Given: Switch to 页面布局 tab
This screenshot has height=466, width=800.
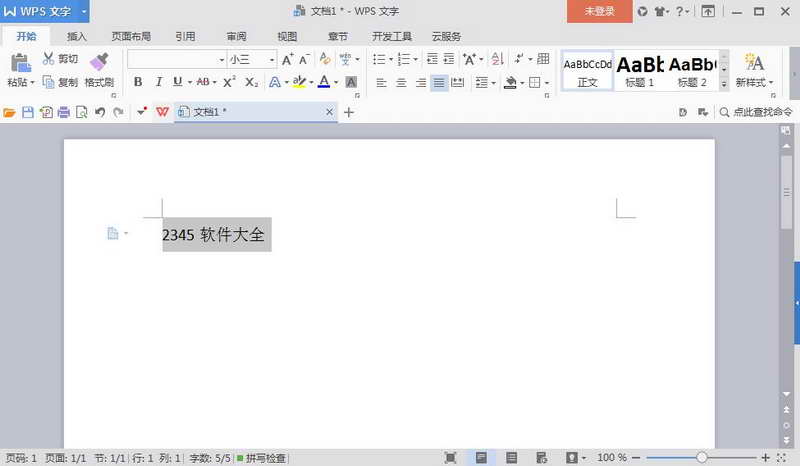Looking at the screenshot, I should pyautogui.click(x=131, y=36).
